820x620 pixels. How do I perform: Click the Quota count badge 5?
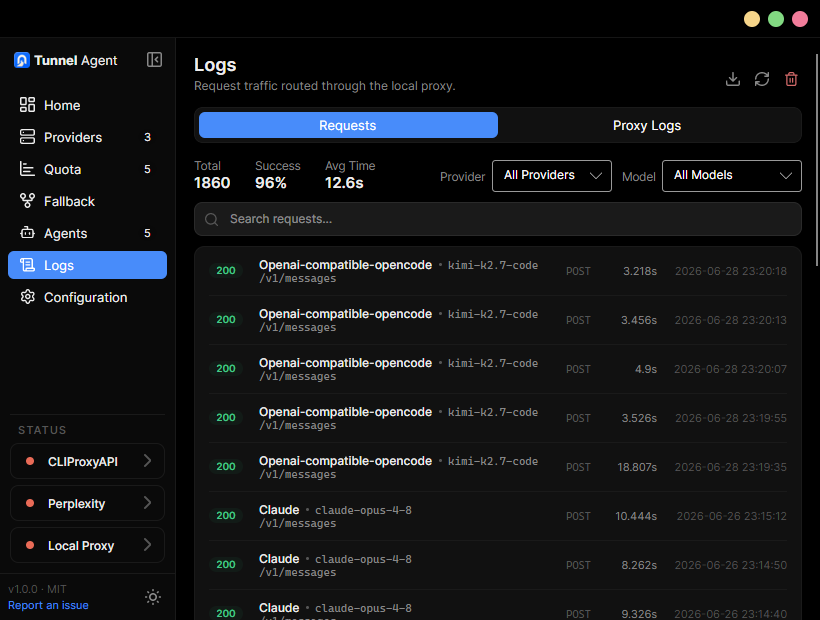147,169
